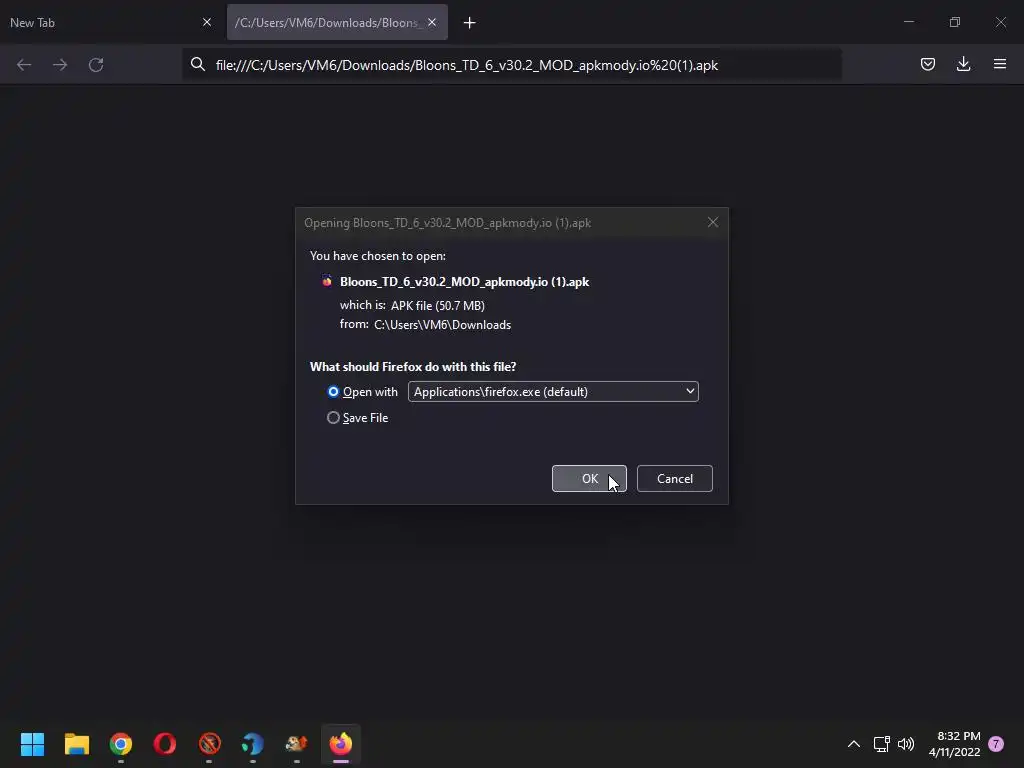This screenshot has height=768, width=1024.
Task: Save to Pocket icon in toolbar
Action: [927, 64]
